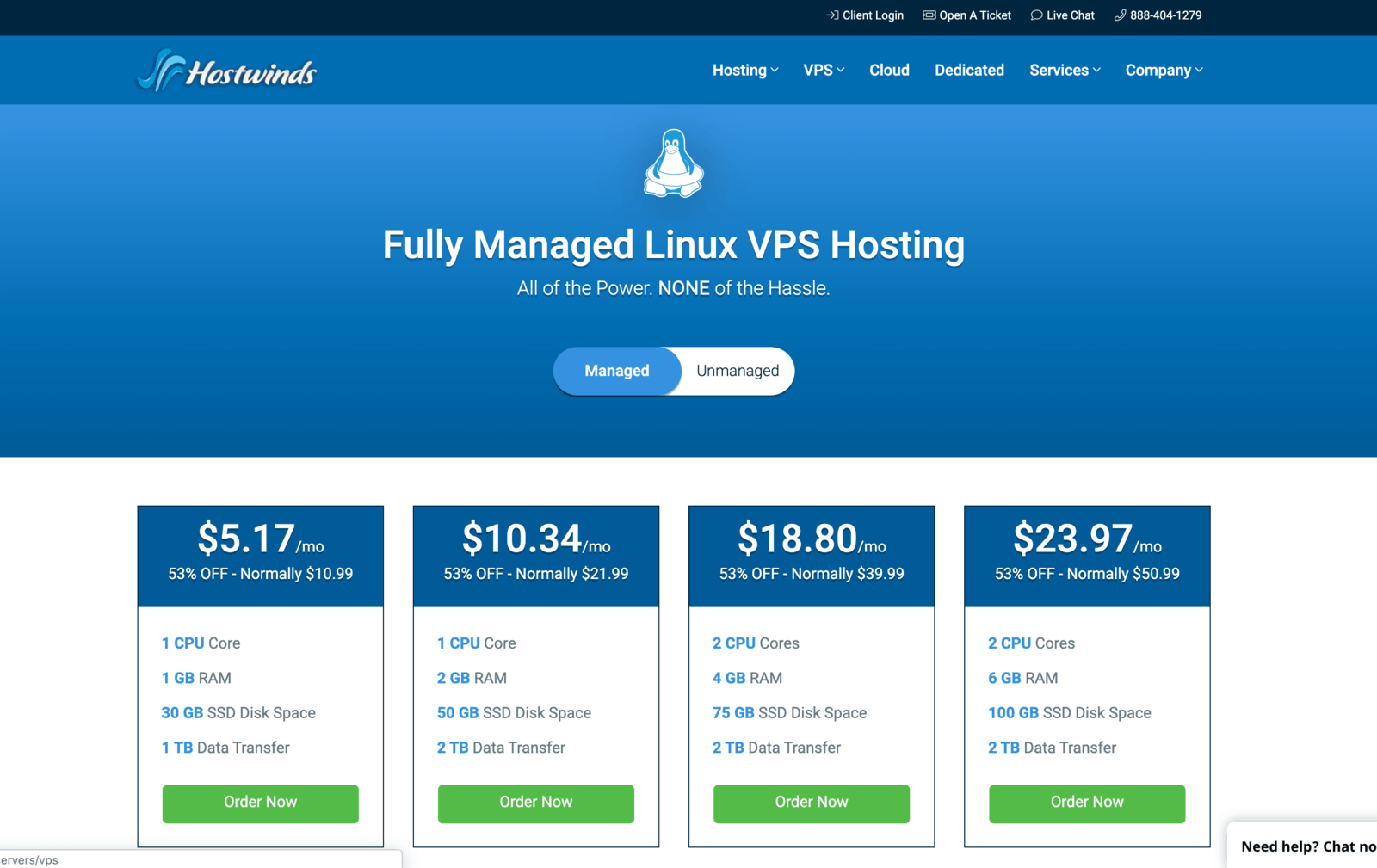Order the $23.97/mo plan
1377x868 pixels.
point(1087,803)
